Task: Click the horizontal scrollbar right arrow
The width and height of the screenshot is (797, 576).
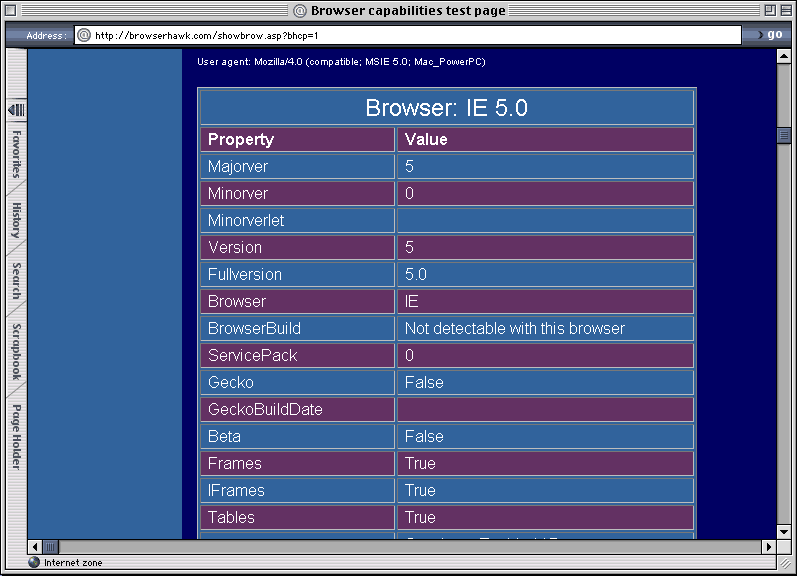Action: pos(769,547)
